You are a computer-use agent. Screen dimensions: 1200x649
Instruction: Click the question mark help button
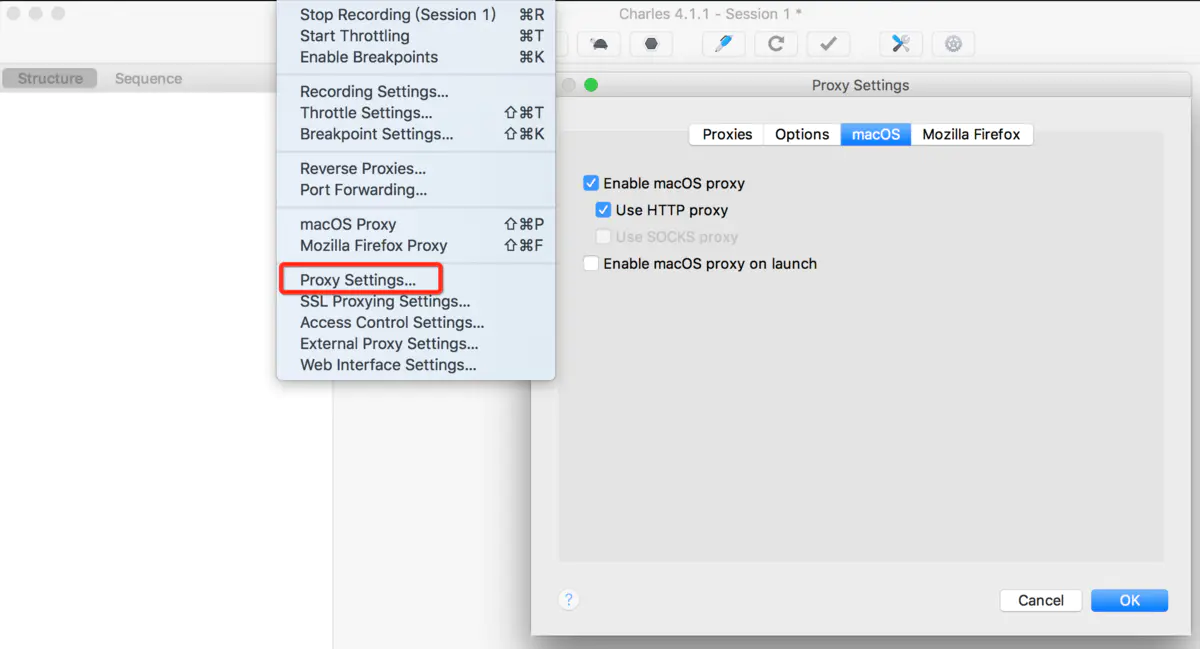tap(568, 600)
